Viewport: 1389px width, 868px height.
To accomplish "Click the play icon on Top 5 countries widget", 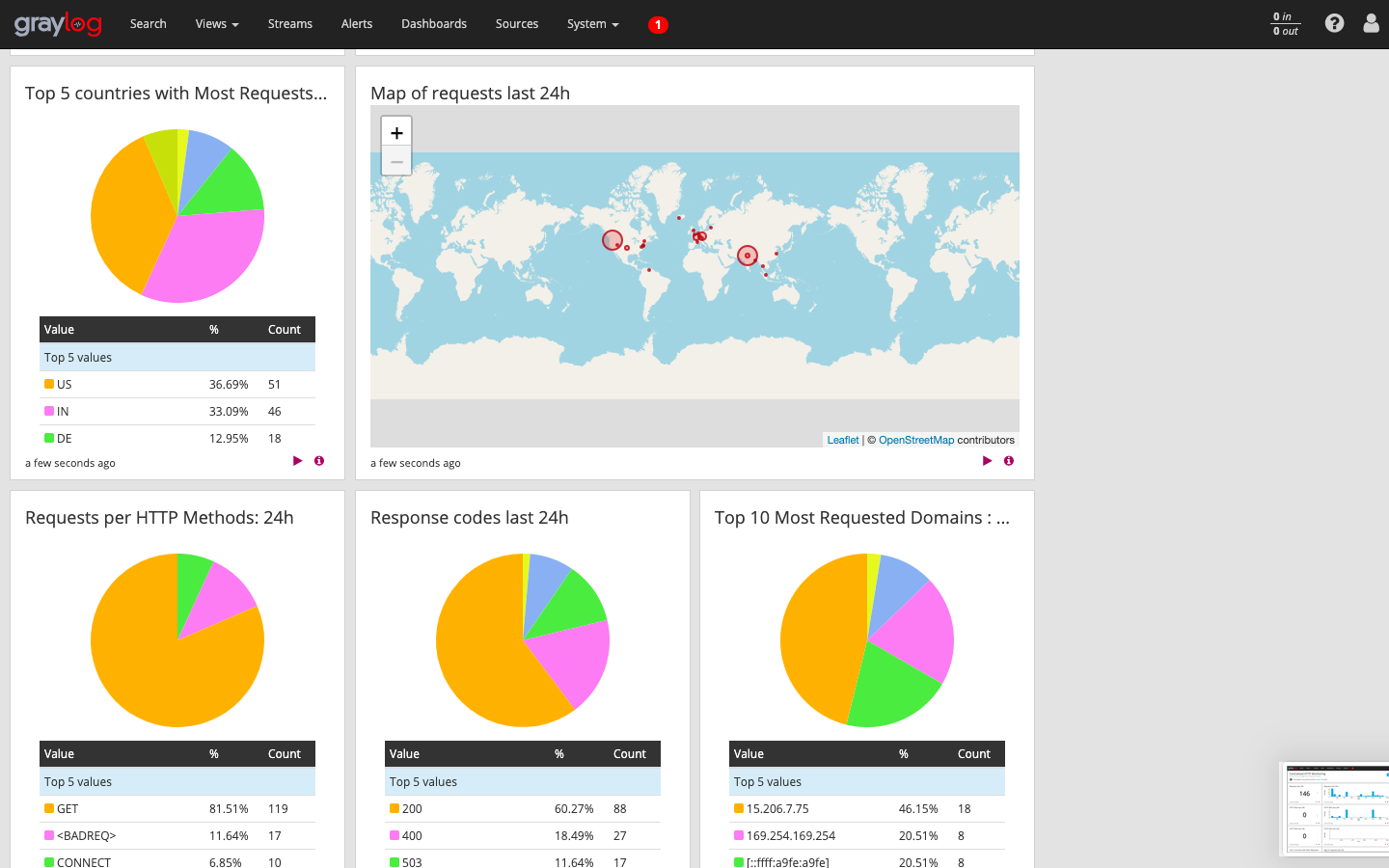I will [x=297, y=461].
